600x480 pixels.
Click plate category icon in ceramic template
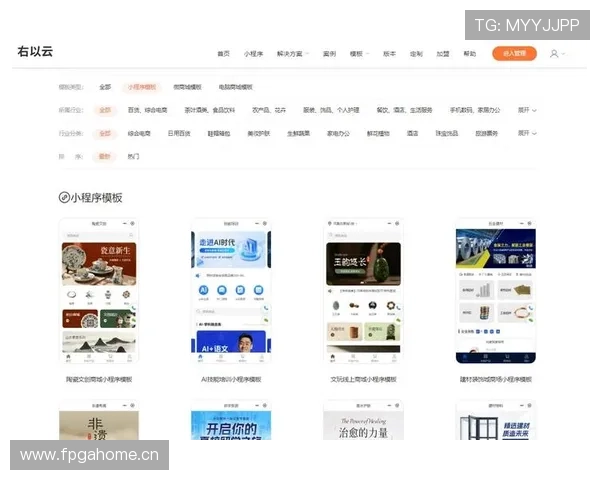tap(72, 295)
